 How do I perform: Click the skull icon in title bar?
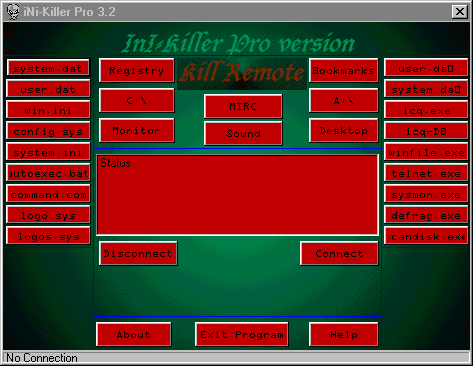click(x=13, y=12)
